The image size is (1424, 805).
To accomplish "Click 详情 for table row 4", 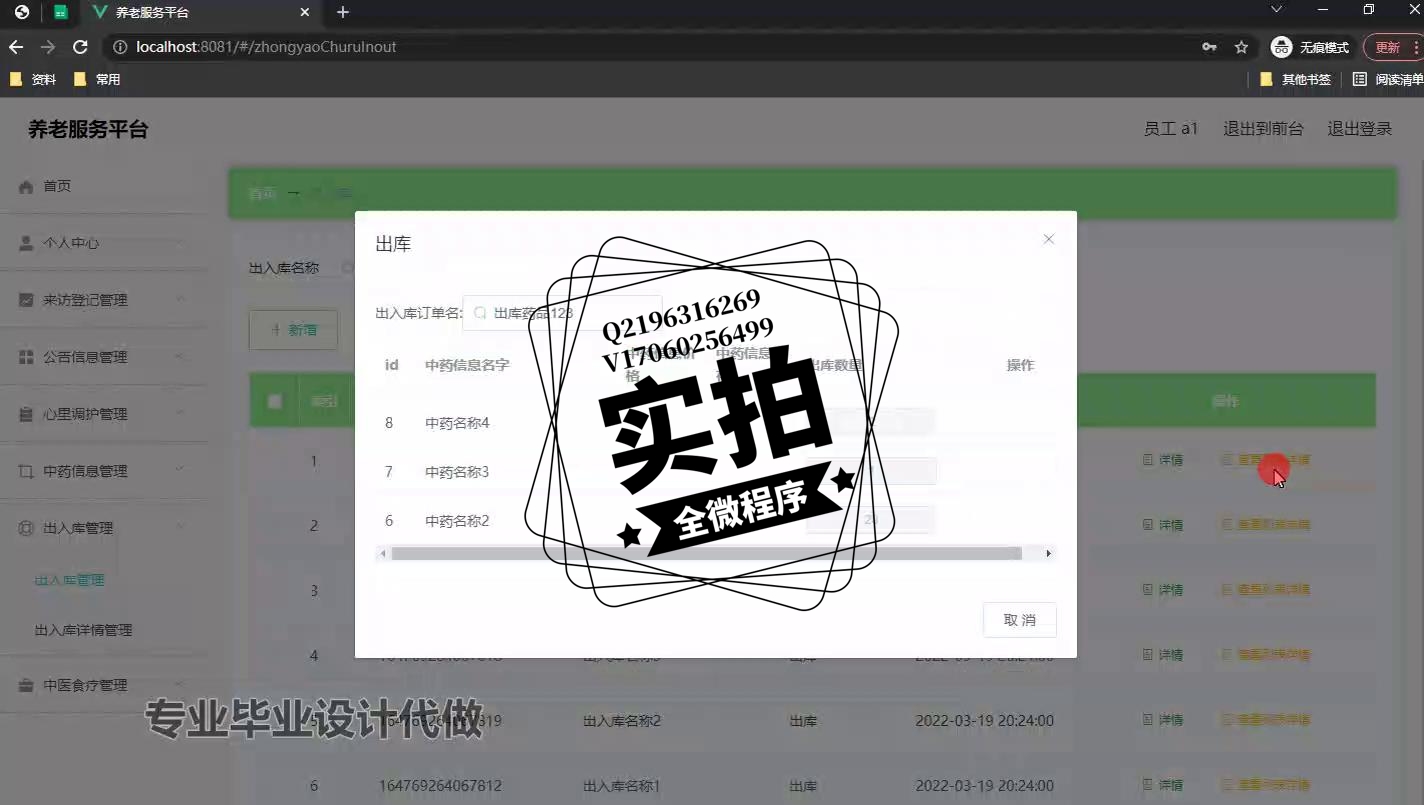I will pyautogui.click(x=1163, y=655).
